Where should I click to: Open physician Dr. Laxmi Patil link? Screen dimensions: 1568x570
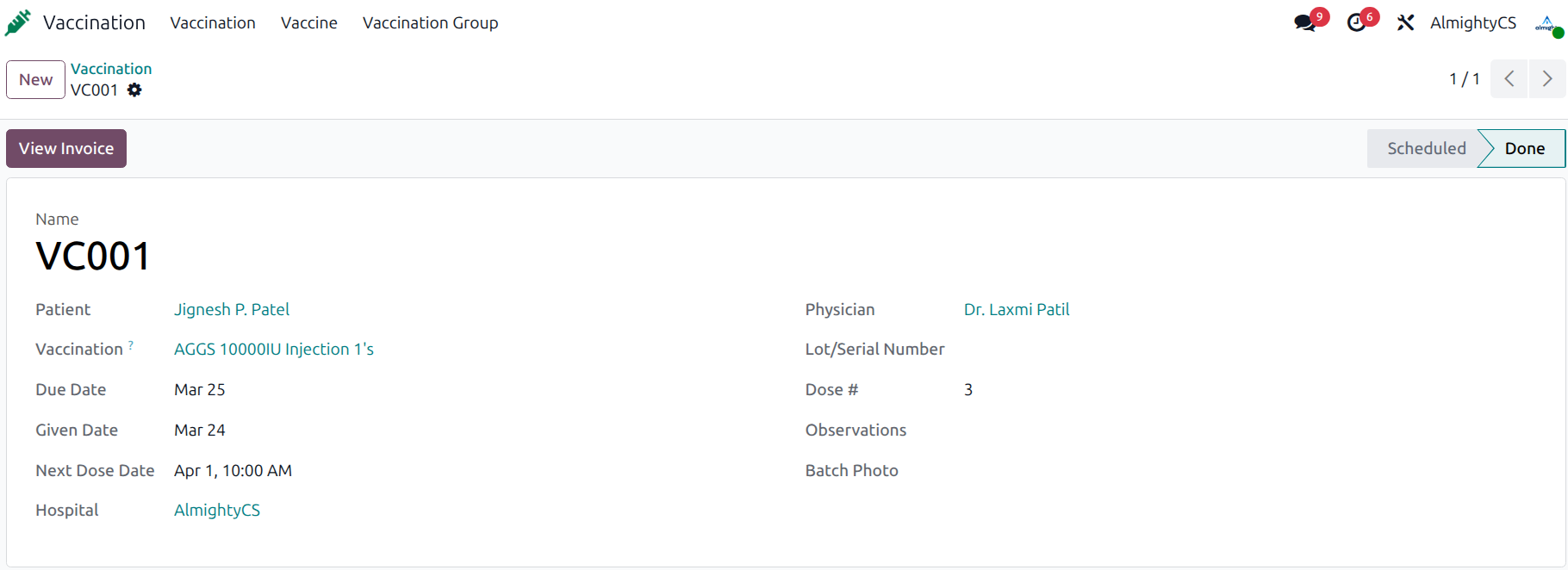coord(1017,310)
